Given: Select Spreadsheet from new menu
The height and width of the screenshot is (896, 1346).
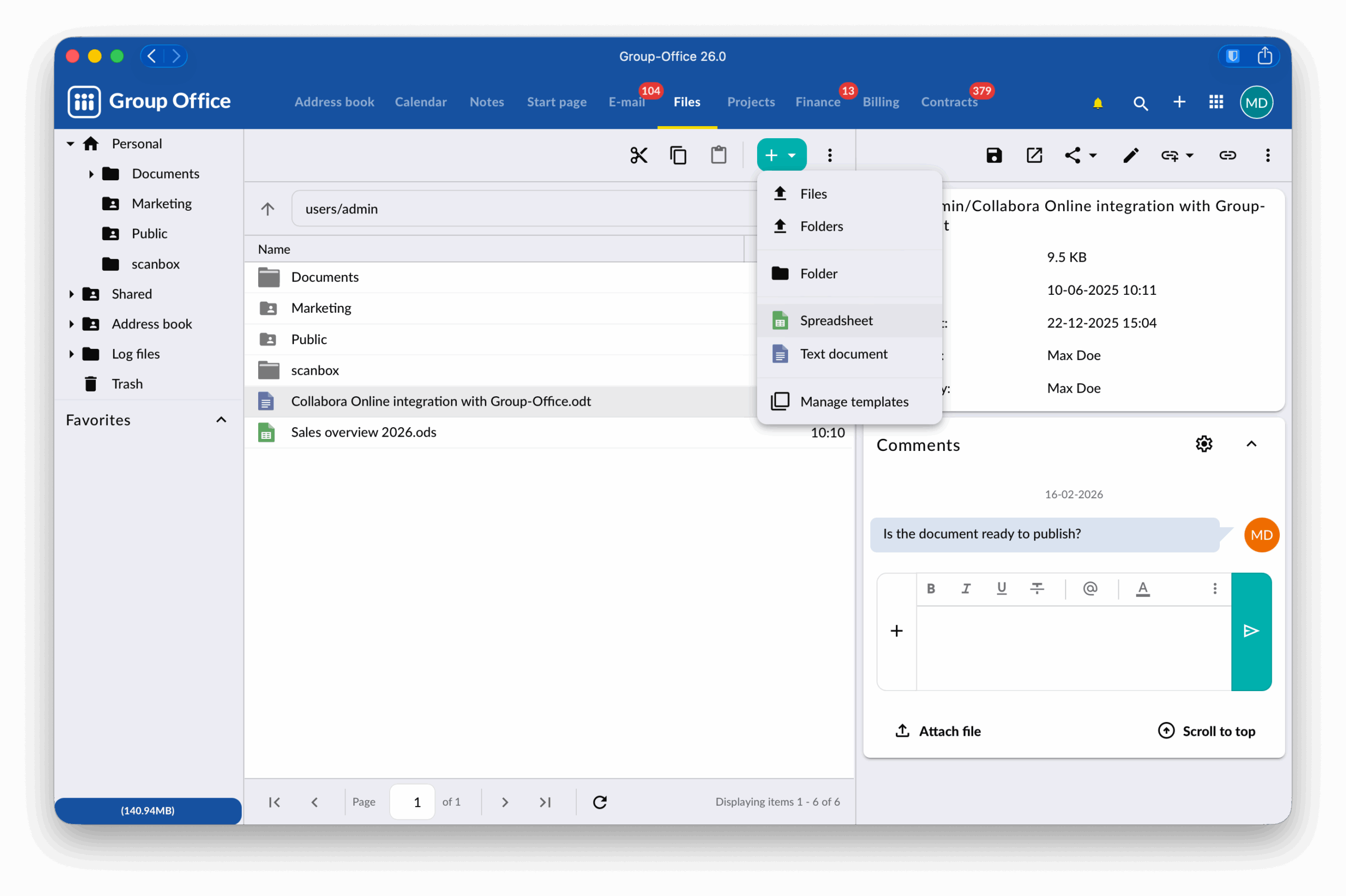Looking at the screenshot, I should tap(835, 321).
